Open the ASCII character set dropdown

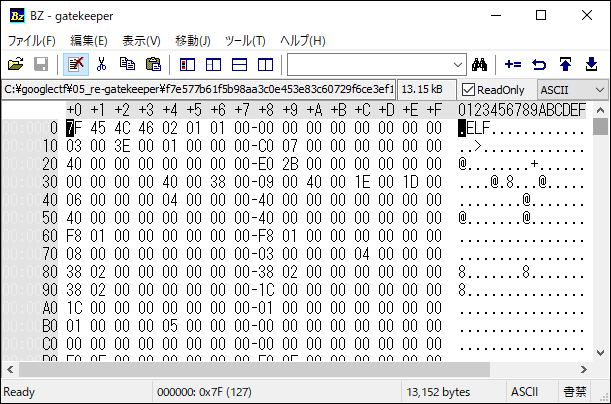point(572,90)
